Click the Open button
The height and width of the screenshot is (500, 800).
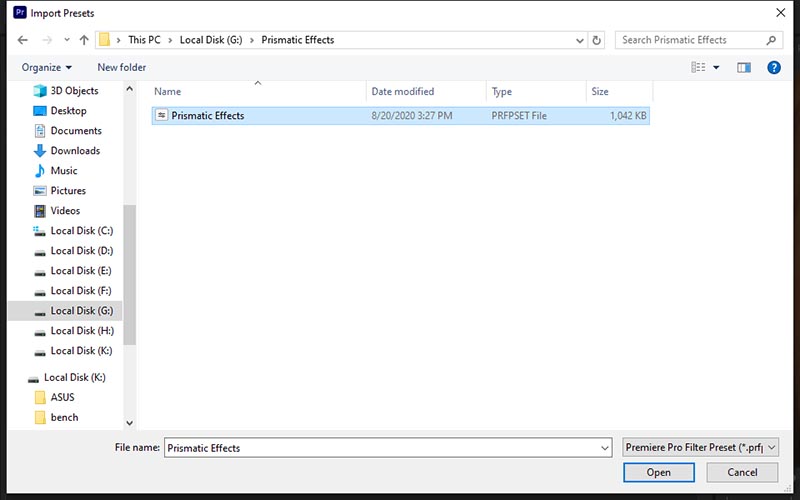pyautogui.click(x=659, y=472)
